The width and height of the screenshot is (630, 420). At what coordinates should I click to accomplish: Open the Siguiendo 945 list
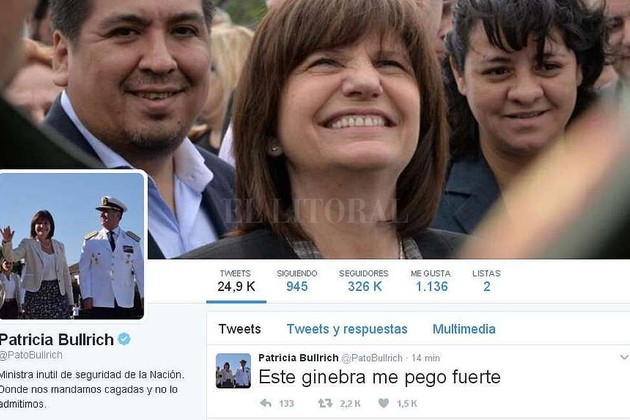[x=297, y=281]
